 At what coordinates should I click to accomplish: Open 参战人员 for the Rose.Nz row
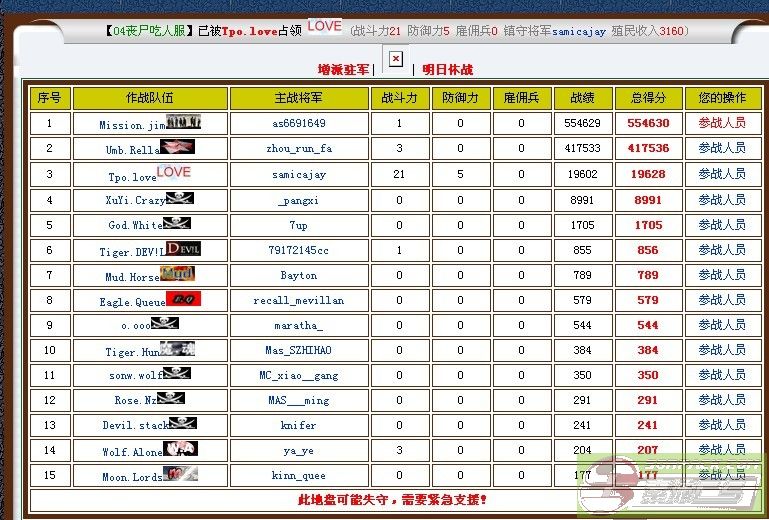coord(722,400)
